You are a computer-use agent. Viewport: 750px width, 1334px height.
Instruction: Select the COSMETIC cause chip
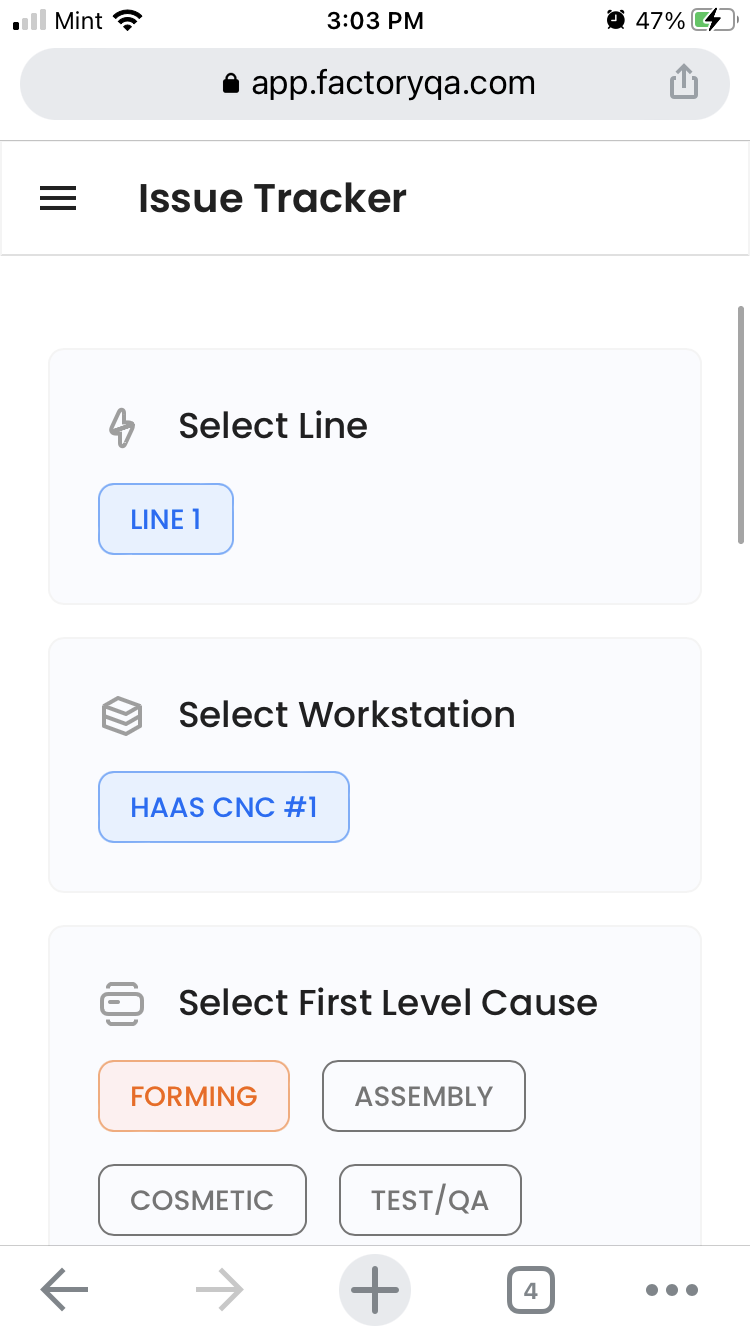click(x=202, y=1200)
